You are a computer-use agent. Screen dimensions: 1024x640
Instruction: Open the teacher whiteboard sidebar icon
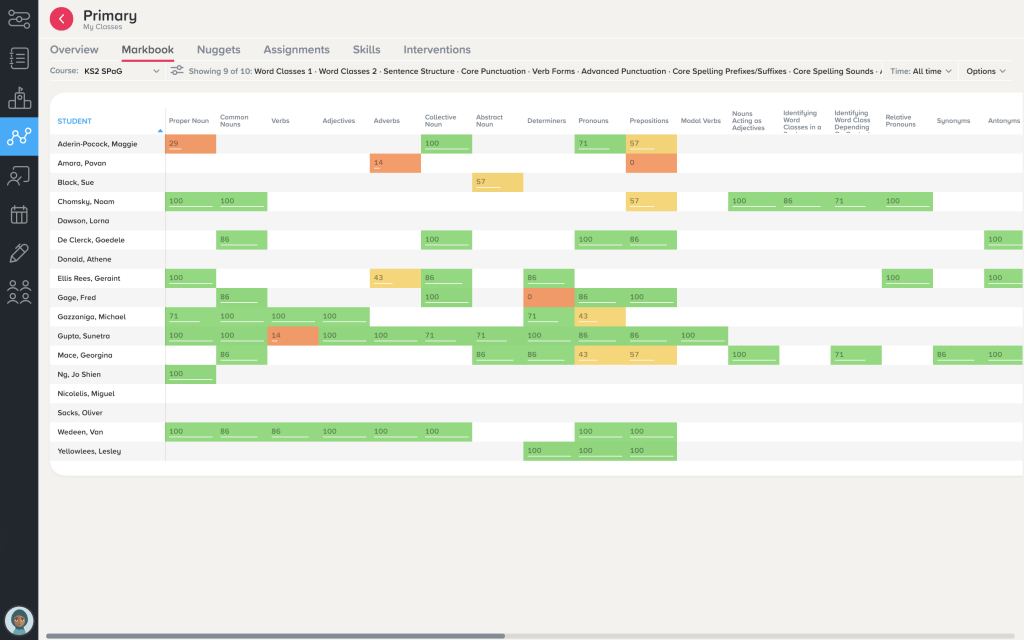tap(19, 176)
